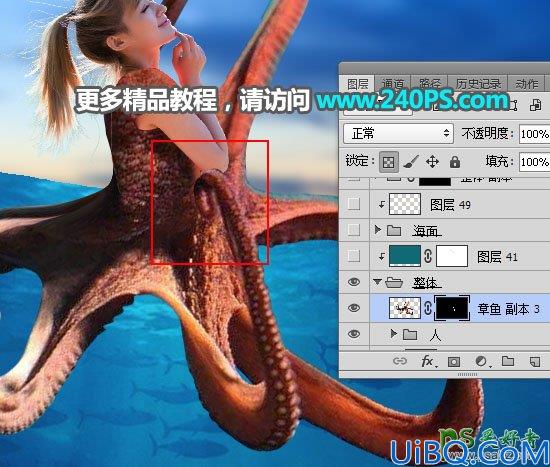Viewport: 550px width, 467px height.
Task: Expand the 人 group
Action: 394,334
